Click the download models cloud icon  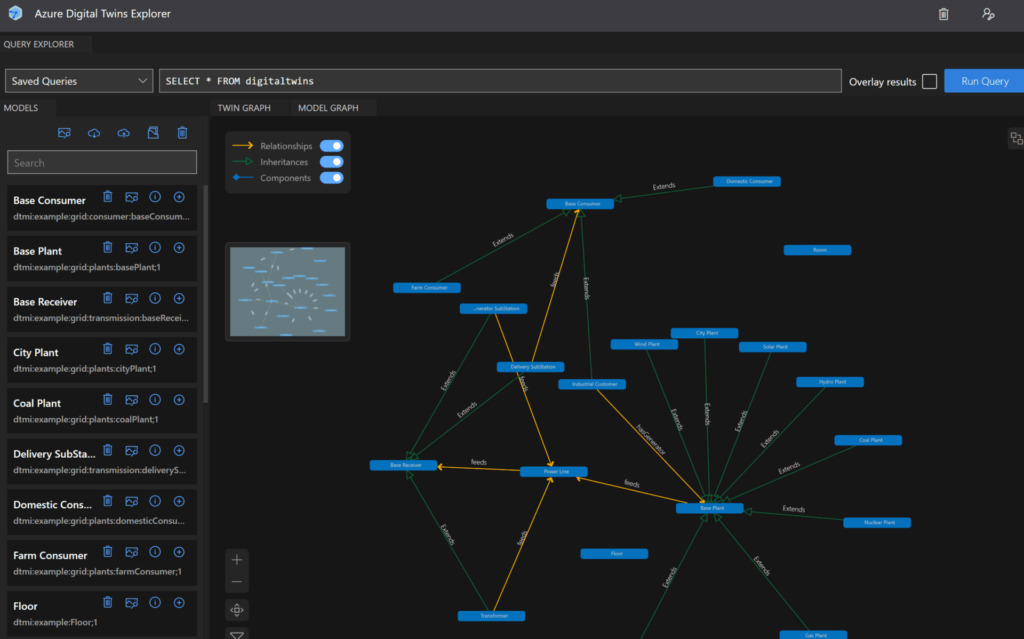point(94,133)
